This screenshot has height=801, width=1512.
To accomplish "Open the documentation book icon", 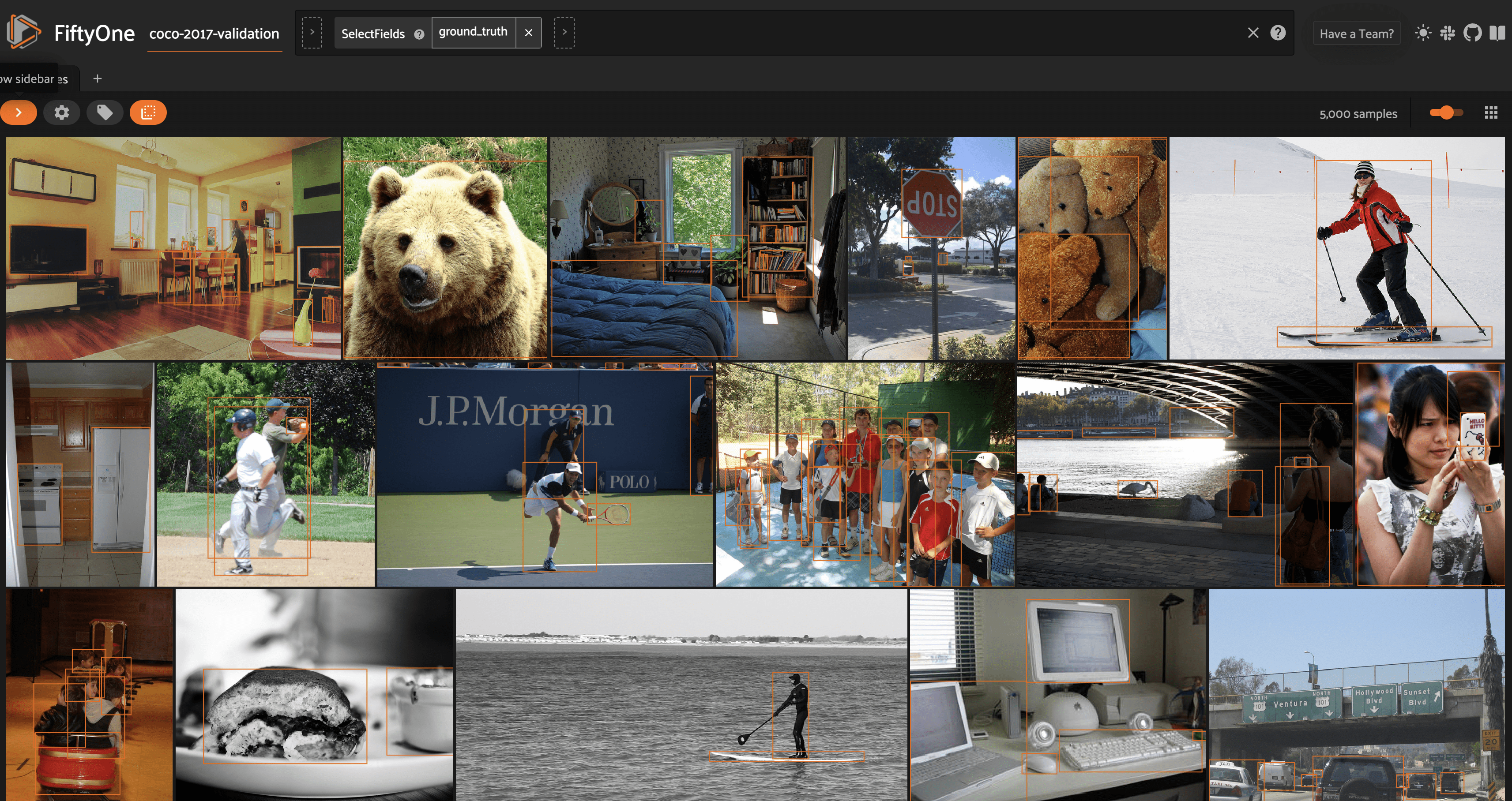I will tap(1497, 33).
